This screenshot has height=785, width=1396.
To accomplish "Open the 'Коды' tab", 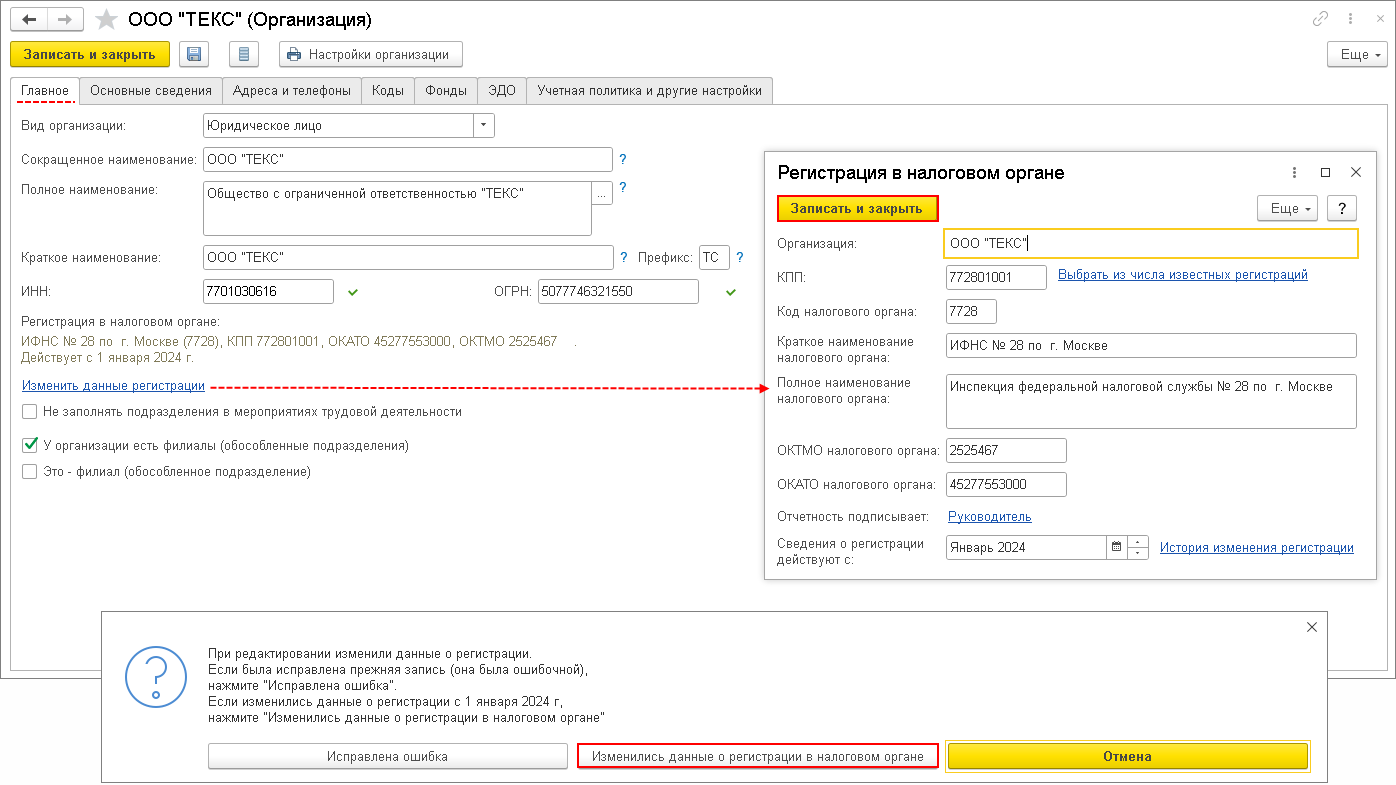I will (x=388, y=90).
